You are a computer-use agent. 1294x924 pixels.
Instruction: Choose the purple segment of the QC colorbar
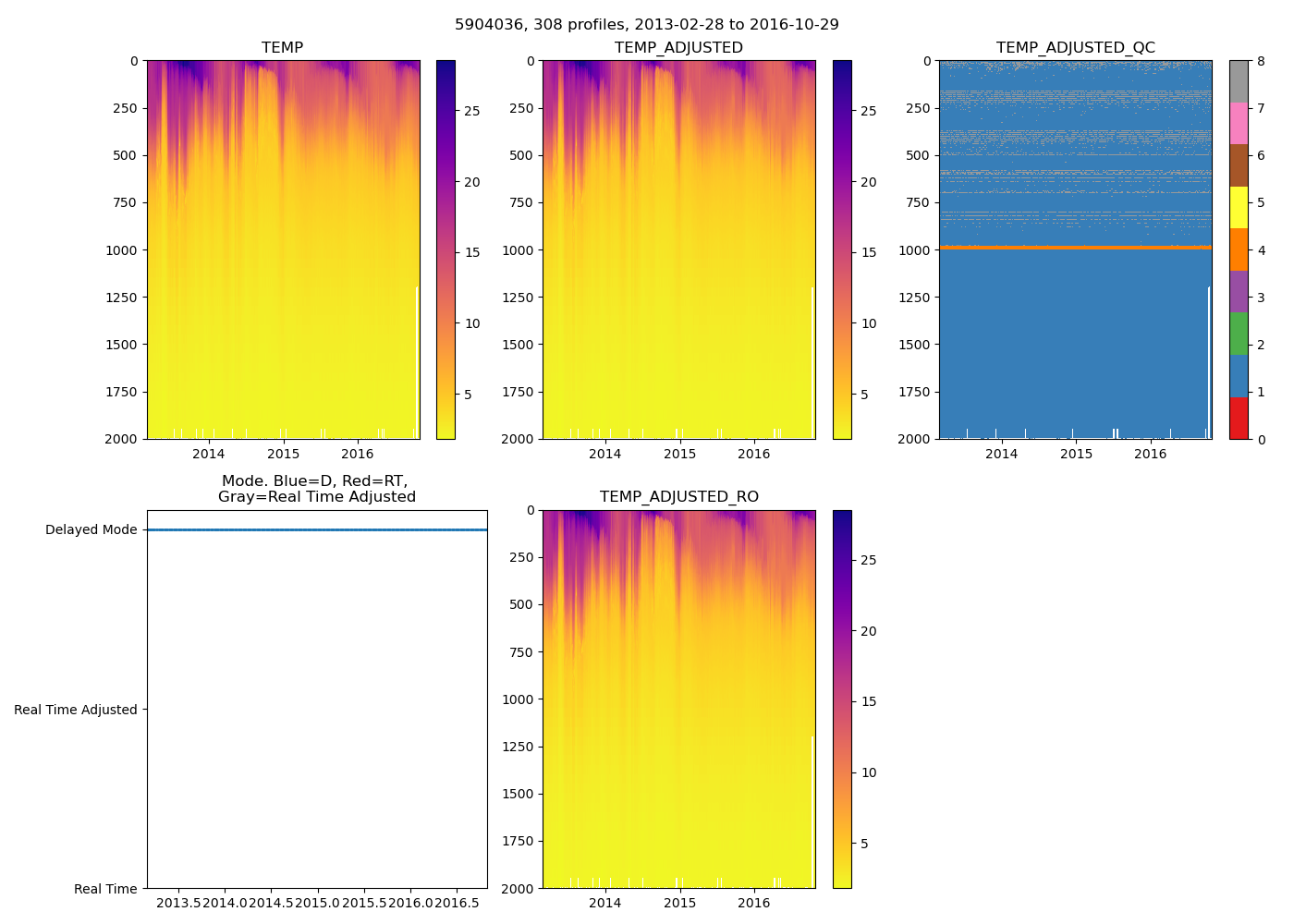tap(1239, 292)
